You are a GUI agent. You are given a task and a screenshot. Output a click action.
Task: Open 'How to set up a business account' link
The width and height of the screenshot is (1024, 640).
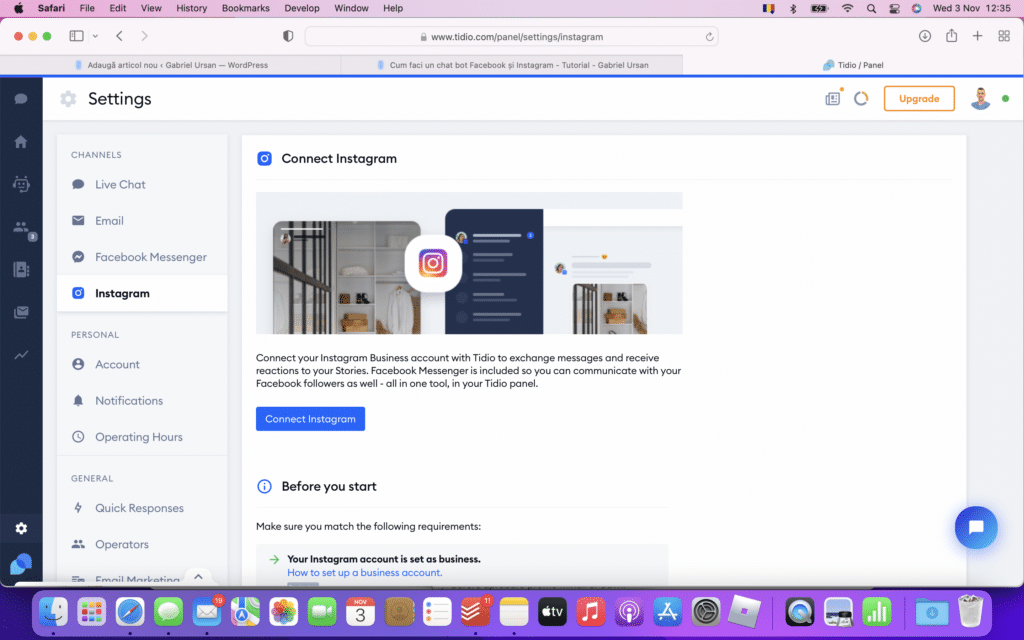click(364, 573)
